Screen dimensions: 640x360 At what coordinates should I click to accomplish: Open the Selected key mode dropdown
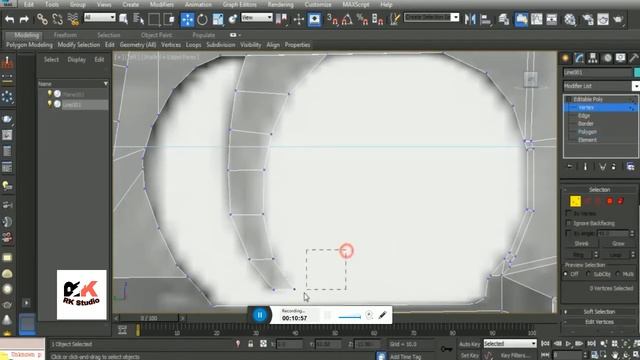coord(510,344)
